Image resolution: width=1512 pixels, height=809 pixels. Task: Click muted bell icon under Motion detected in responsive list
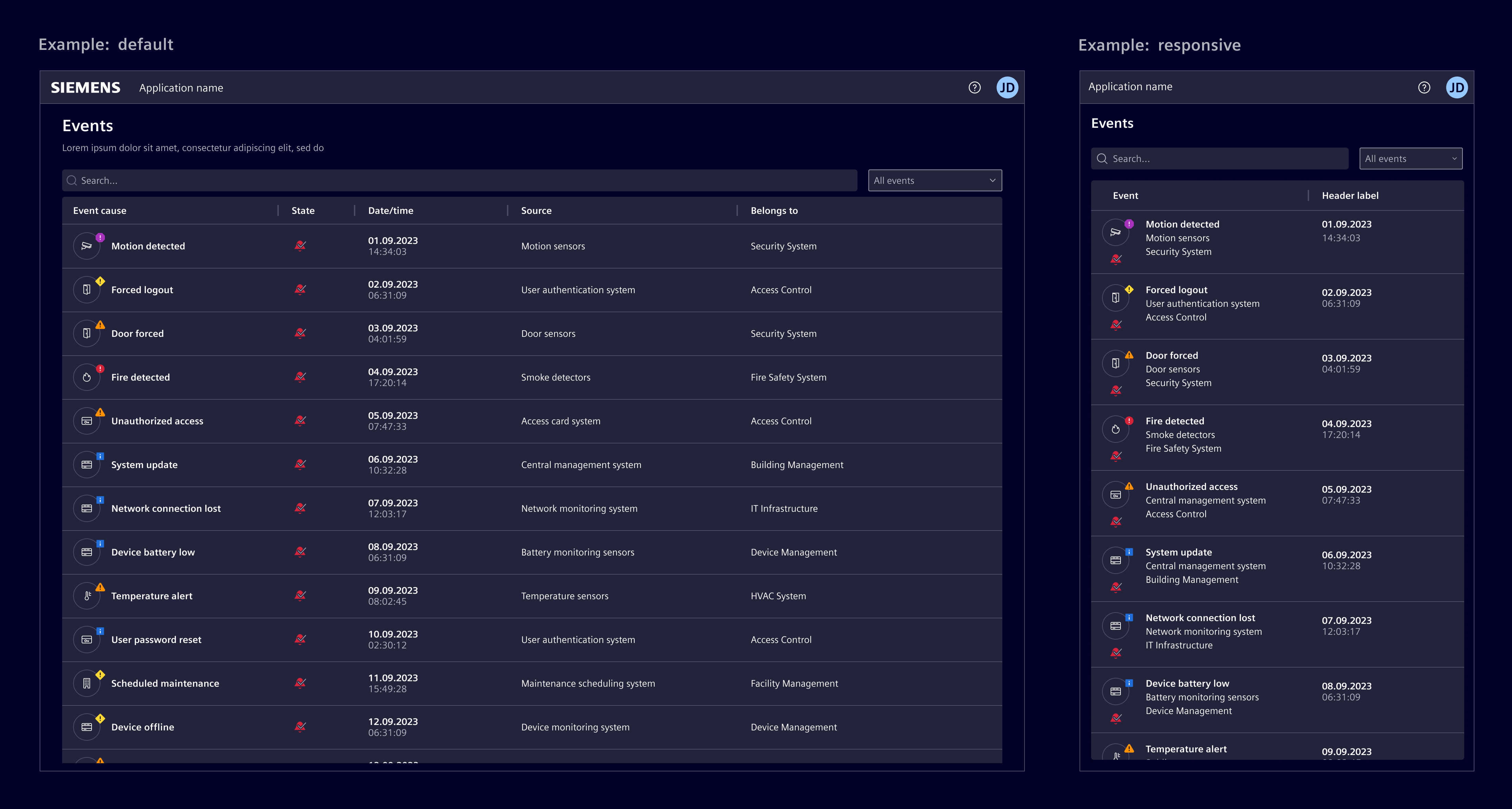click(x=1116, y=259)
